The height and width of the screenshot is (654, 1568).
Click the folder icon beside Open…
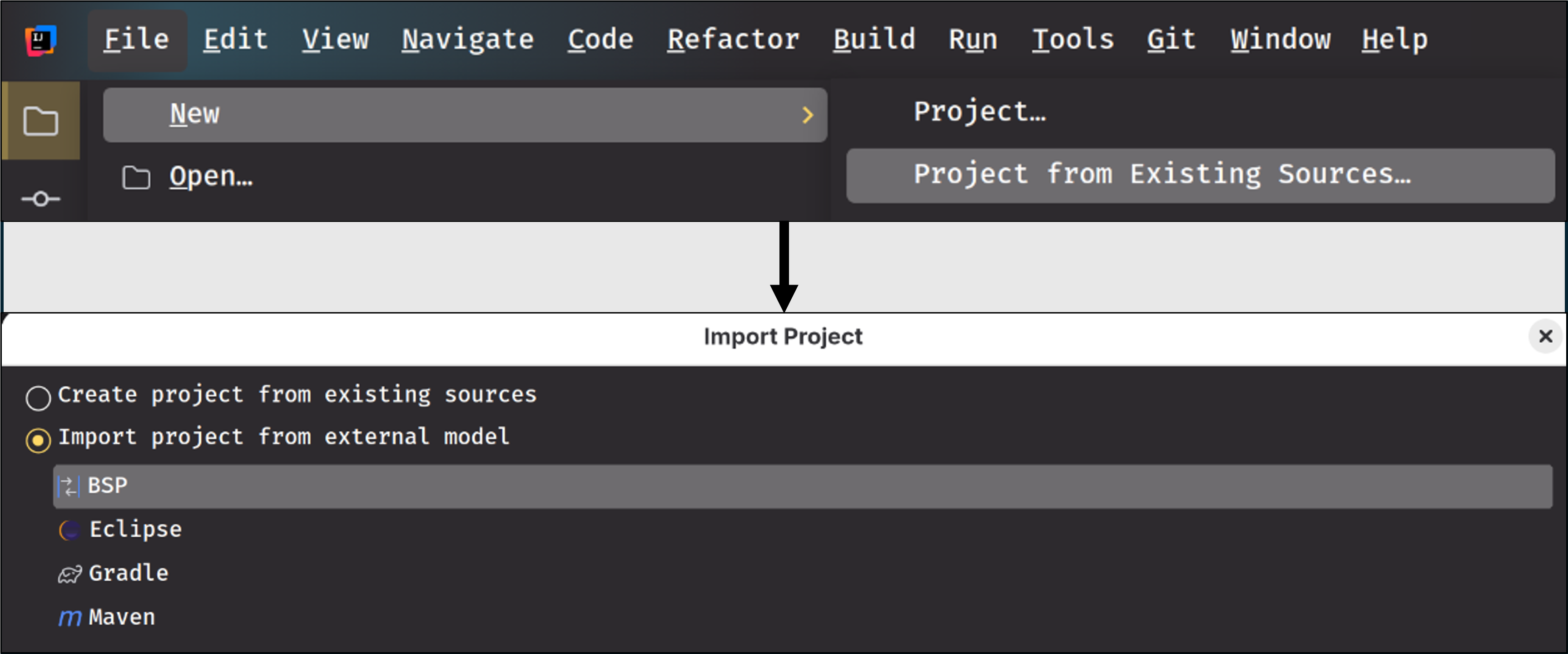coord(135,177)
